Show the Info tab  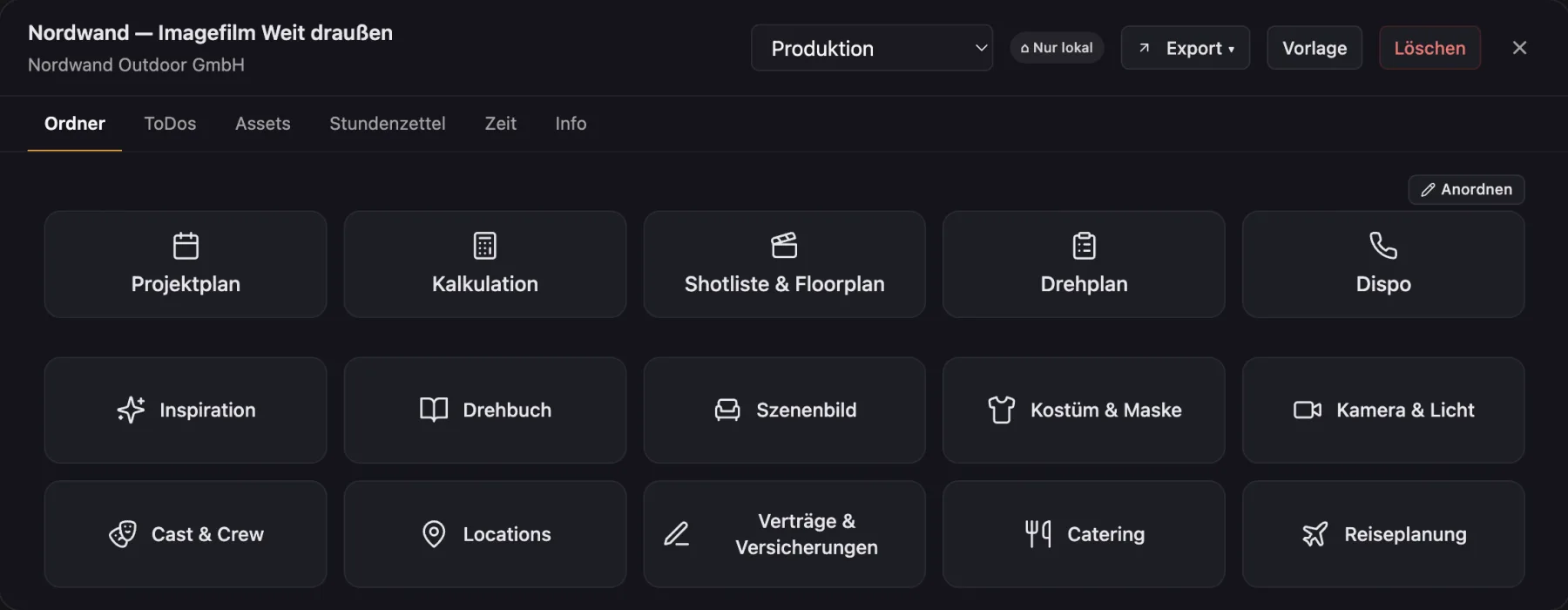(x=571, y=124)
